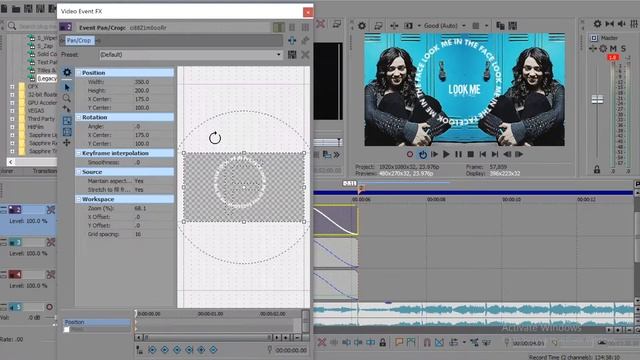Click Sync Cursor in keyframe controller
The height and width of the screenshot is (360, 640).
[x=140, y=350]
